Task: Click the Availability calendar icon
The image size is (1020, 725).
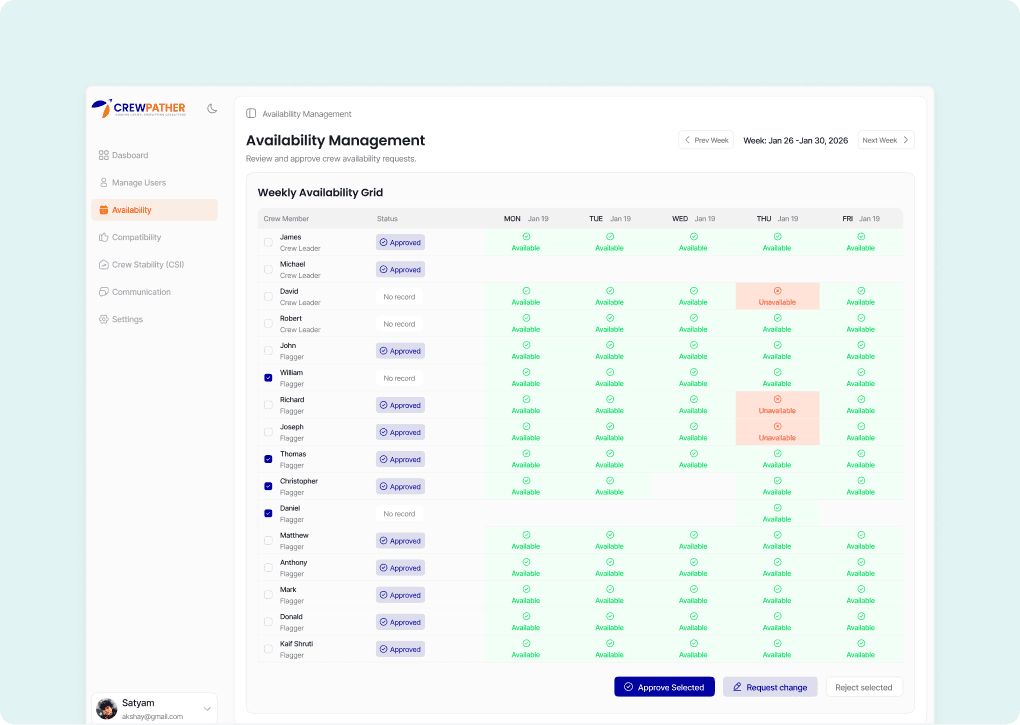Action: (104, 210)
